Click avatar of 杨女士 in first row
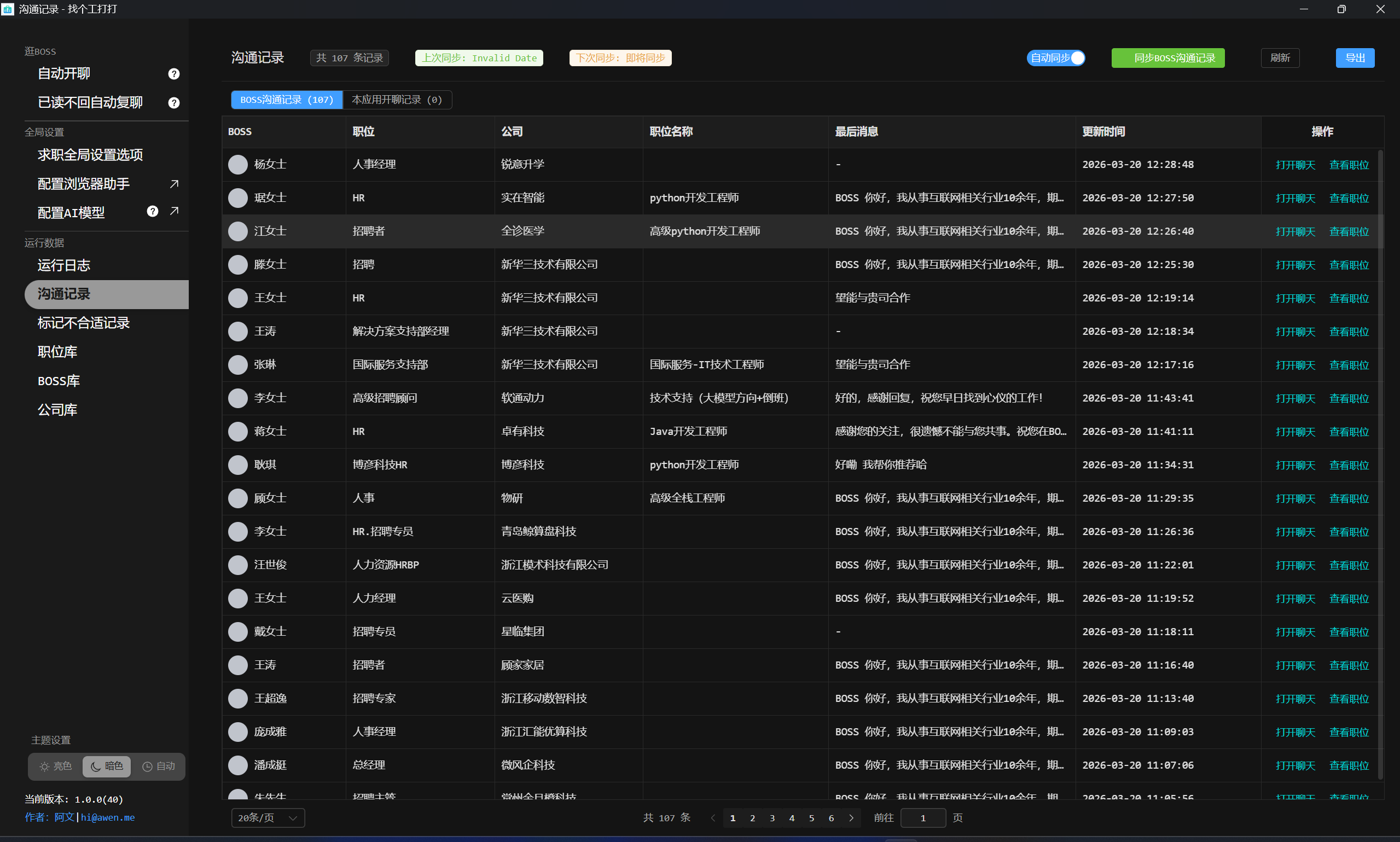The width and height of the screenshot is (1400, 842). 237,165
